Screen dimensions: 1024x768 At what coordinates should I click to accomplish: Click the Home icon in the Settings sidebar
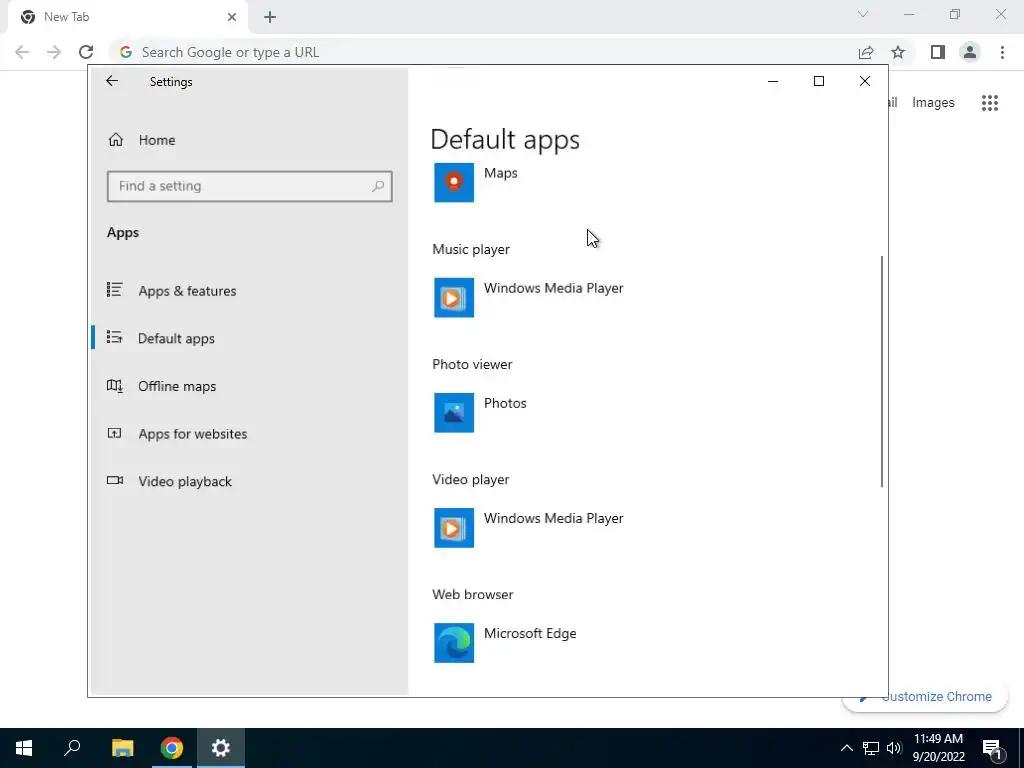click(x=116, y=140)
